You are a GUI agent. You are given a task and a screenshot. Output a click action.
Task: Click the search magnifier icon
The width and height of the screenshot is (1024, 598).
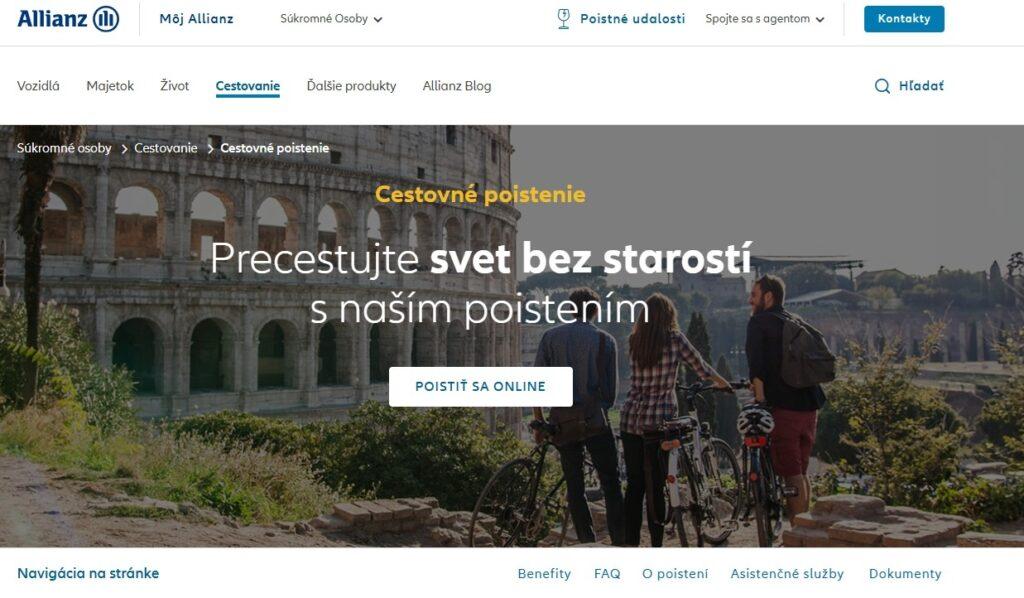pyautogui.click(x=882, y=86)
